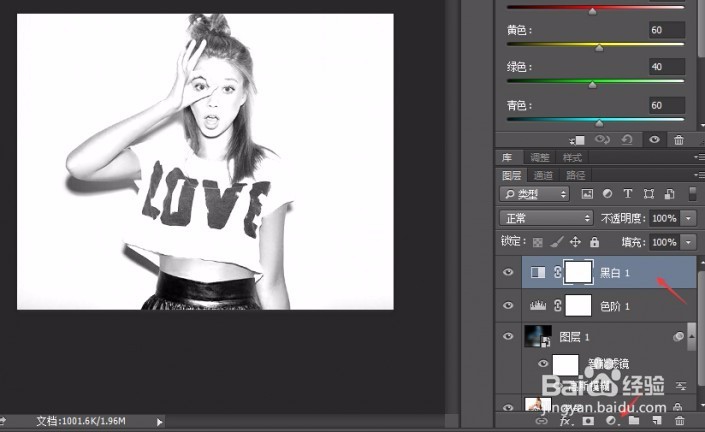Screen dimensions: 705x432
Task: Click chain link on 黑白 1 layer
Action: click(558, 272)
